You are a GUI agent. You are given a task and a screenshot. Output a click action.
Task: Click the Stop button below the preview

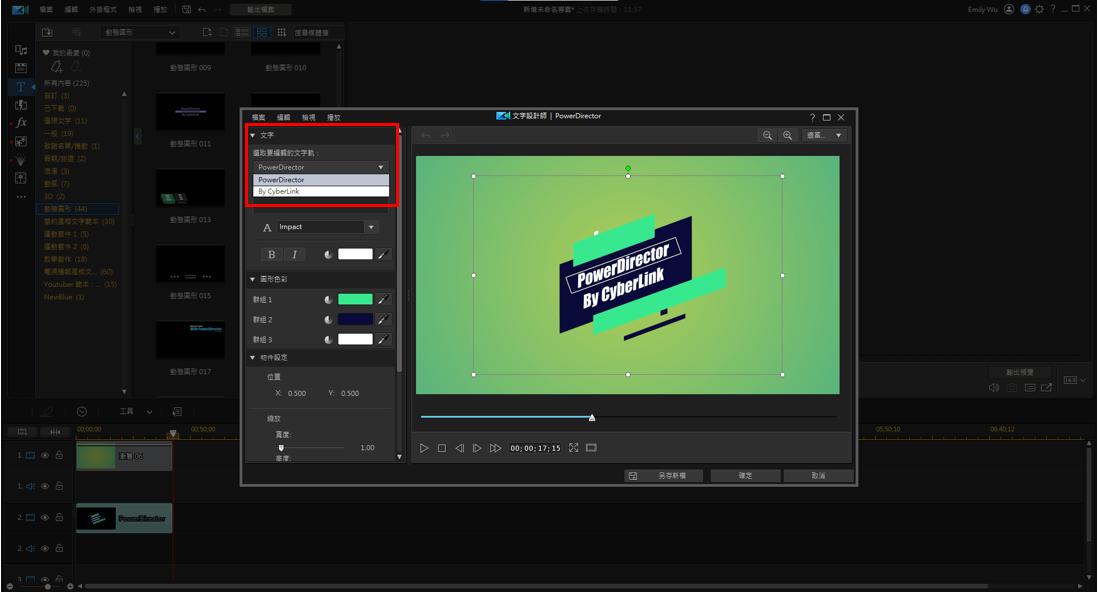[x=441, y=448]
